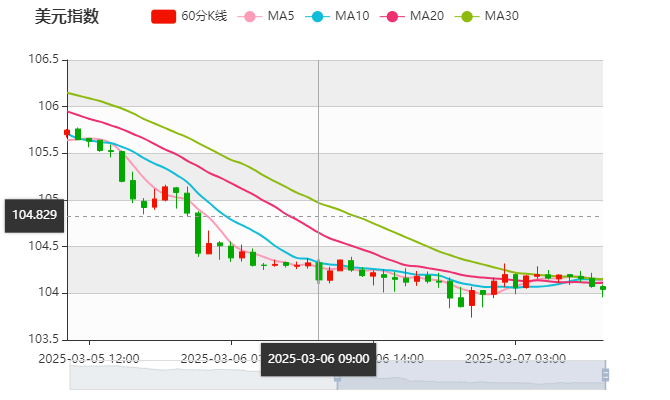Toggle MA30 series via its text label
Screen dimensions: 670x400
pyautogui.click(x=501, y=17)
